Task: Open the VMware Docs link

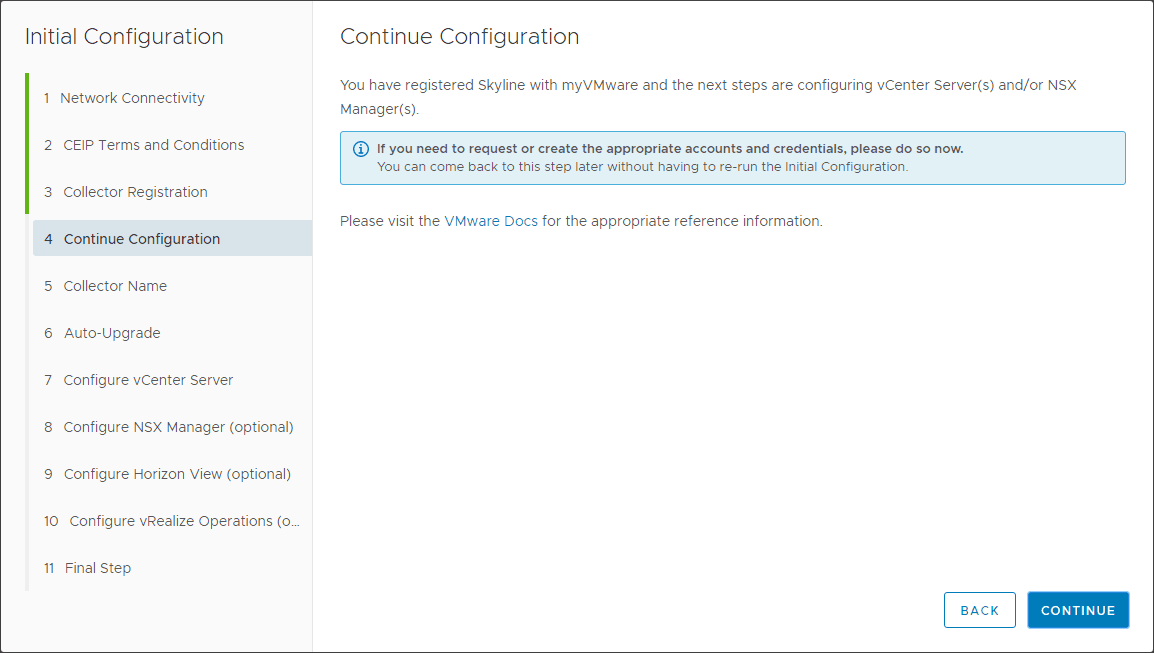Action: click(x=490, y=221)
